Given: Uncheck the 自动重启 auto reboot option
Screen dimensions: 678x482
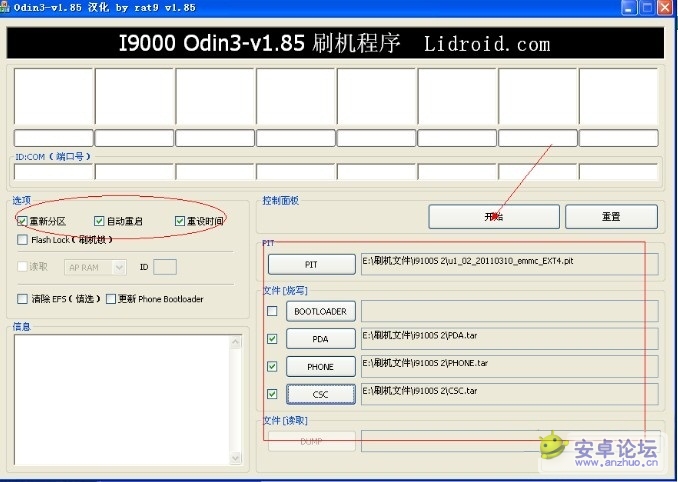Looking at the screenshot, I should point(99,221).
